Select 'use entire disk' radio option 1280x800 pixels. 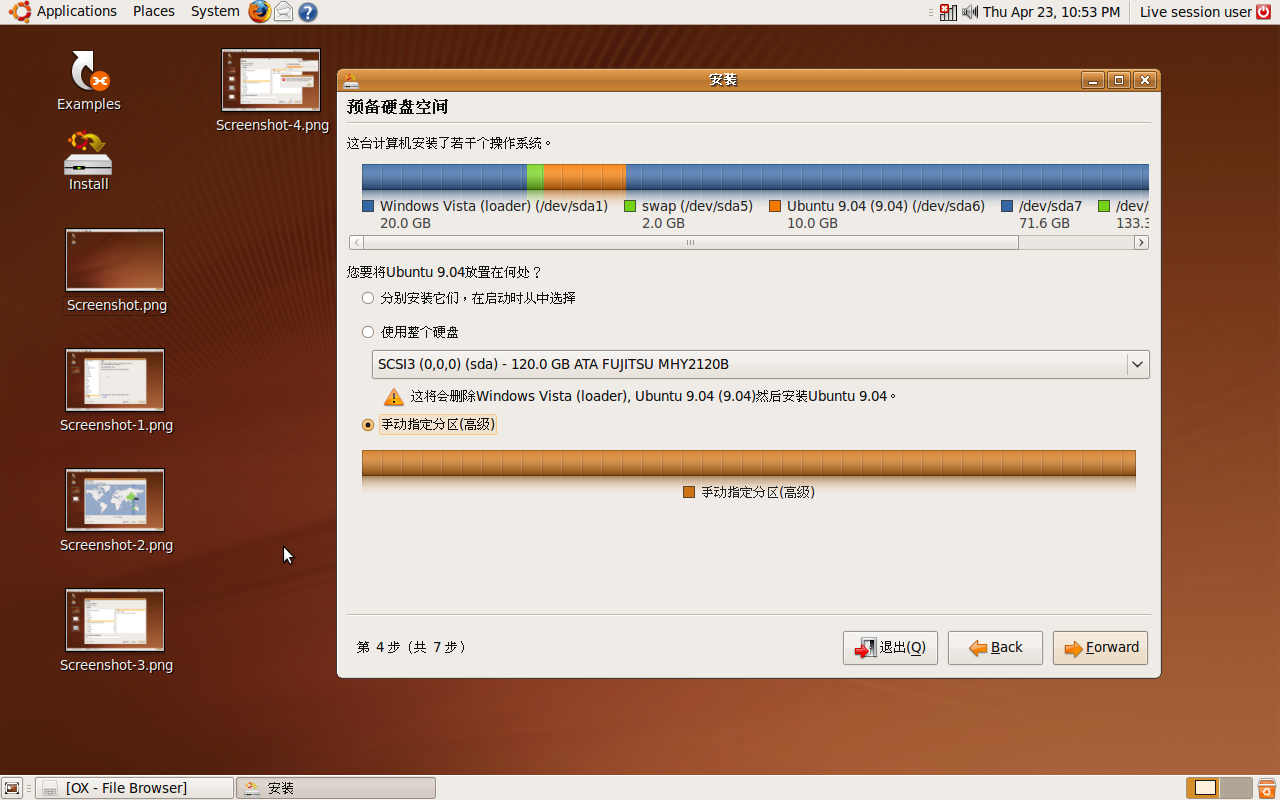coord(368,332)
